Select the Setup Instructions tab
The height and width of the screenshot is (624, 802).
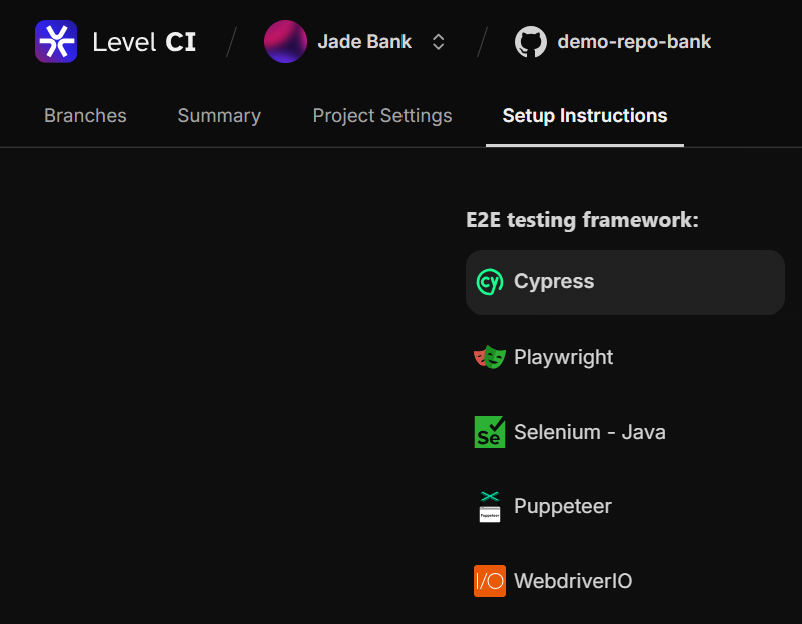point(585,116)
